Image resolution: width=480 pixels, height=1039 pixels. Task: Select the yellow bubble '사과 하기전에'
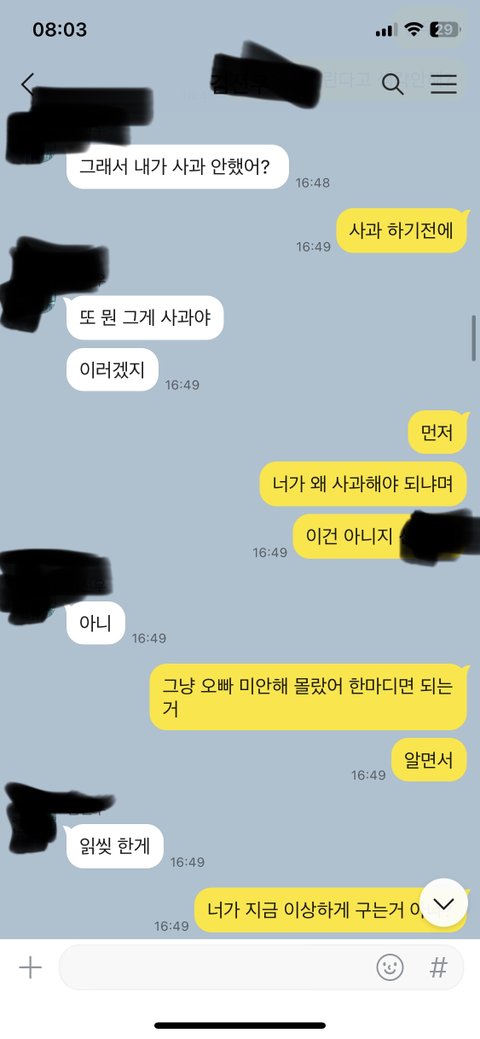click(x=402, y=231)
